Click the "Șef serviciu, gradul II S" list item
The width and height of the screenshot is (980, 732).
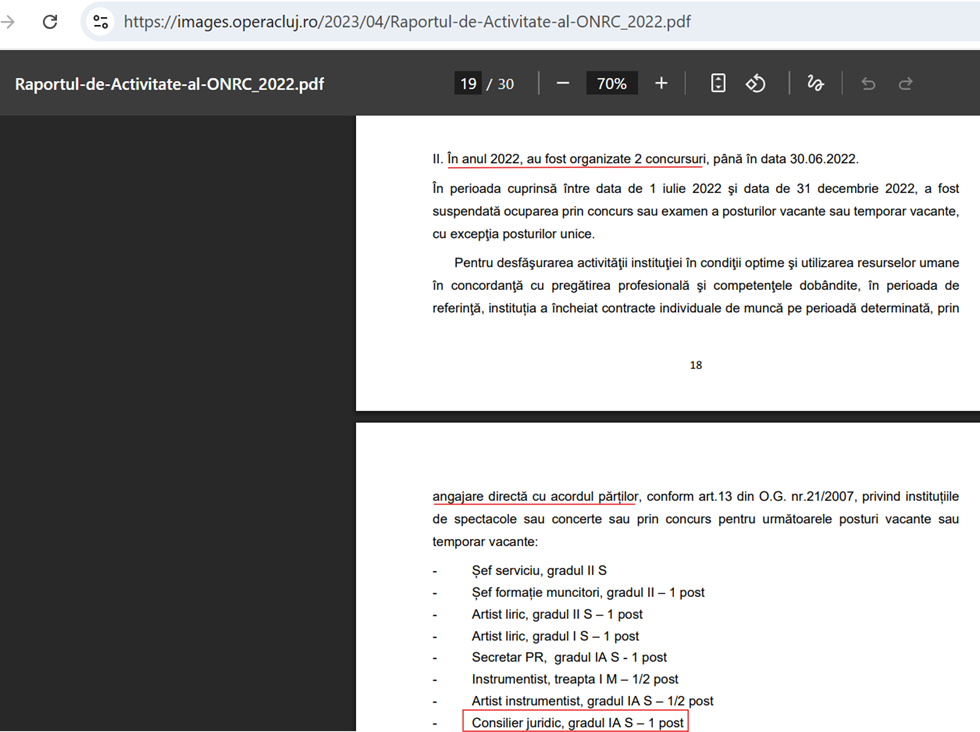(x=539, y=570)
